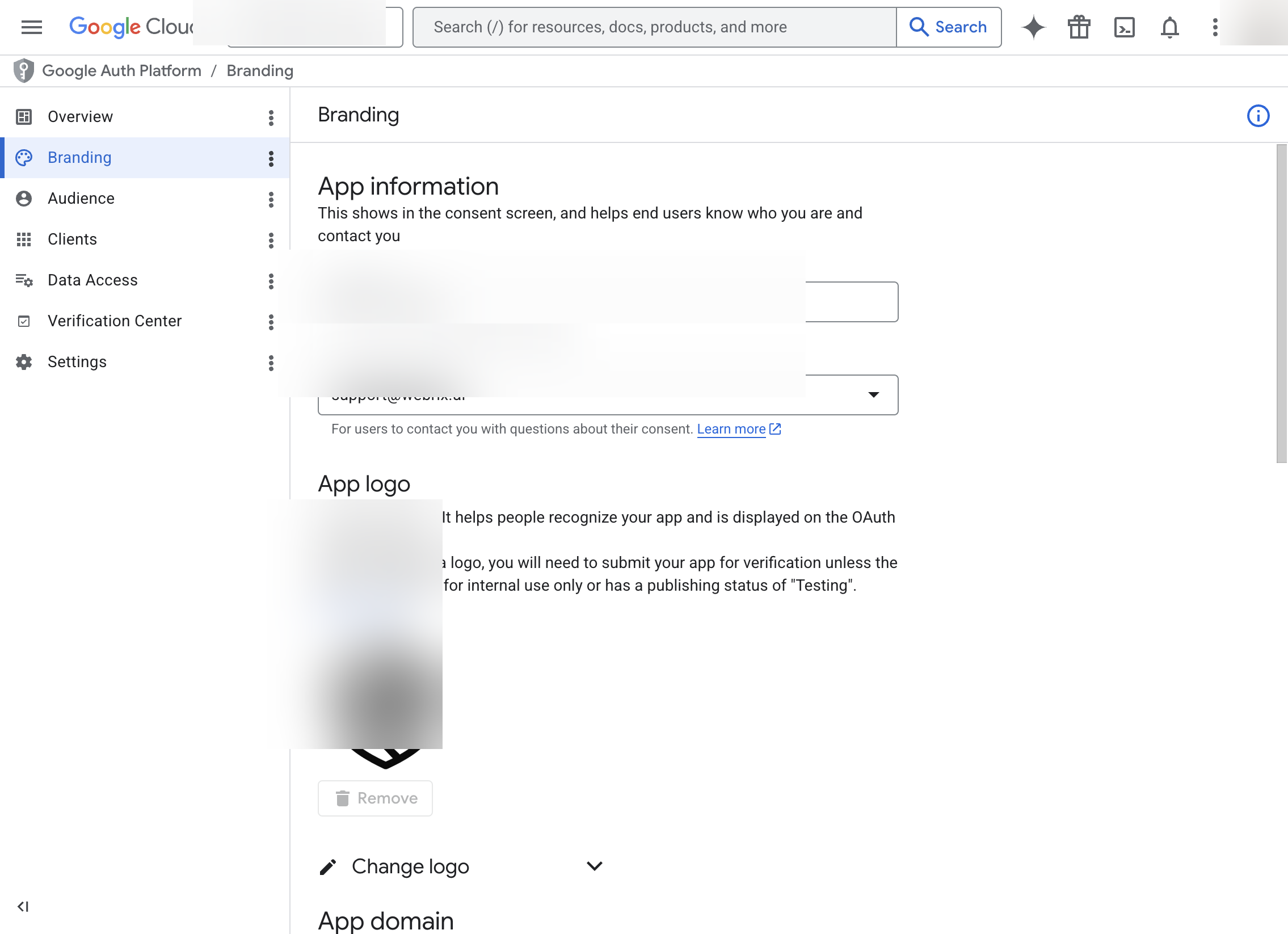The image size is (1288, 934).
Task: Navigate to Data Access
Action: (x=144, y=280)
